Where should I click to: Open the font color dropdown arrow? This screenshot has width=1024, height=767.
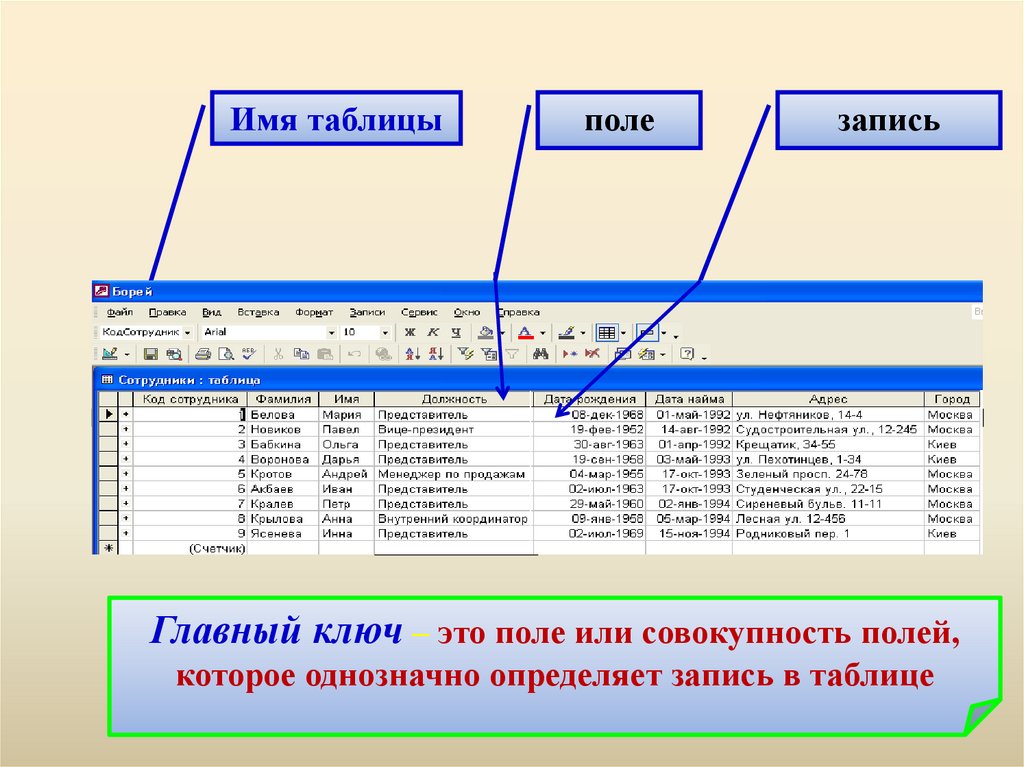(542, 333)
